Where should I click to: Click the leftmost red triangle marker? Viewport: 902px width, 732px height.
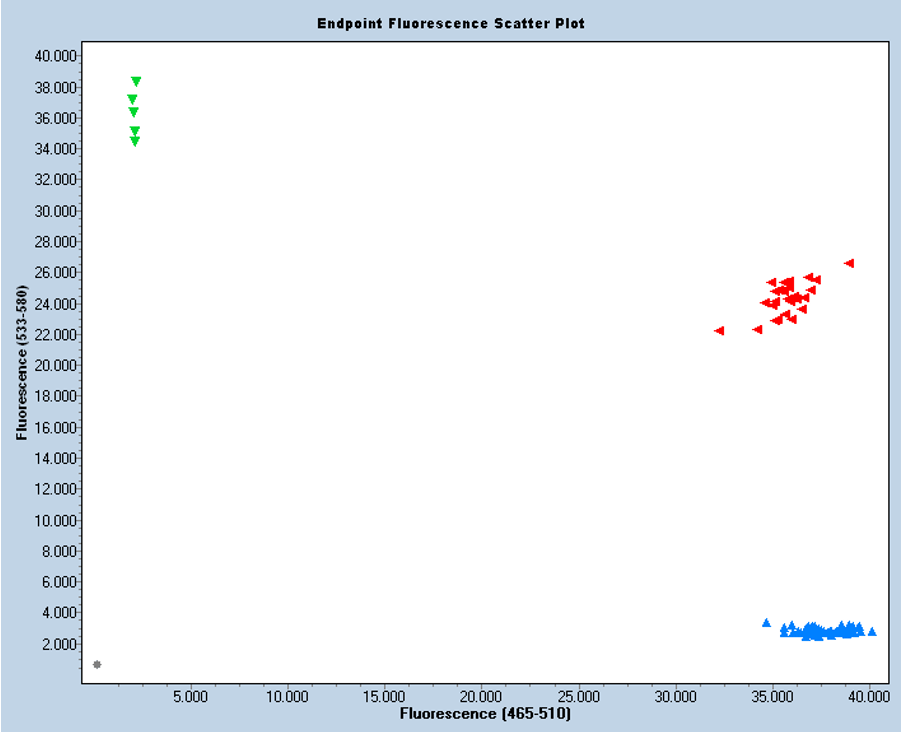719,330
